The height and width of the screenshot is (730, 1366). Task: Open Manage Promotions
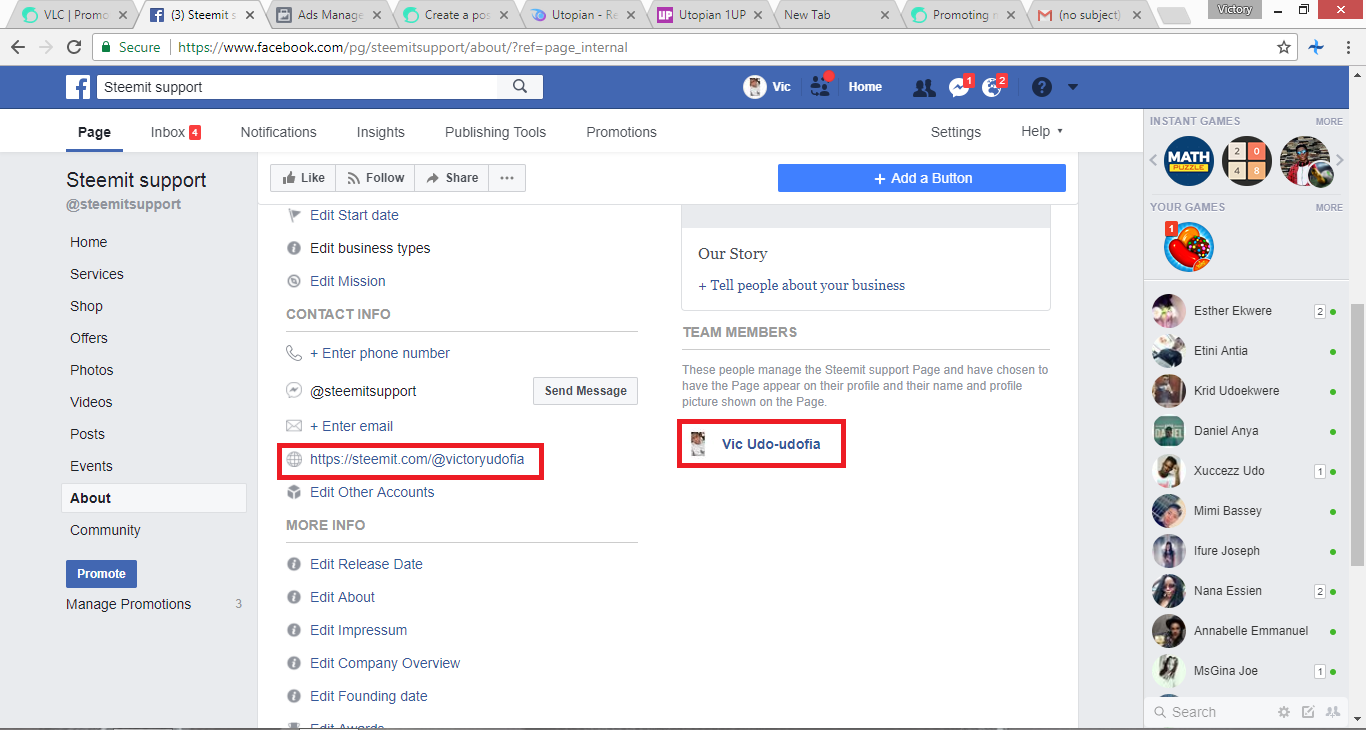click(128, 604)
